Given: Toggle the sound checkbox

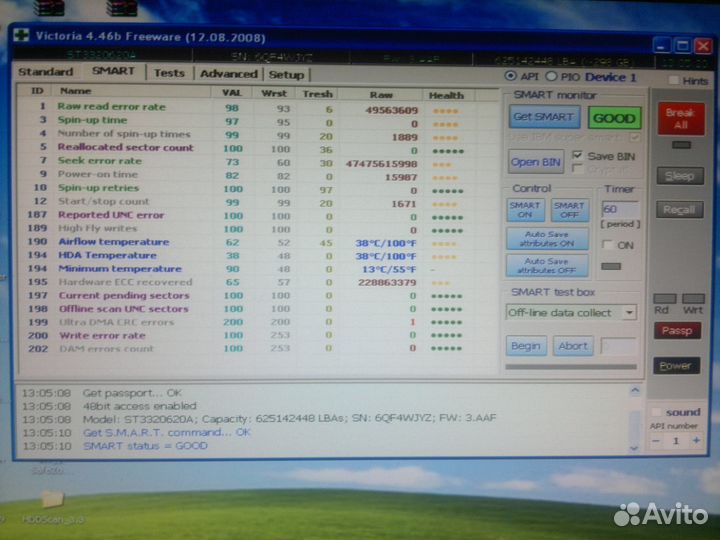Looking at the screenshot, I should (x=657, y=412).
